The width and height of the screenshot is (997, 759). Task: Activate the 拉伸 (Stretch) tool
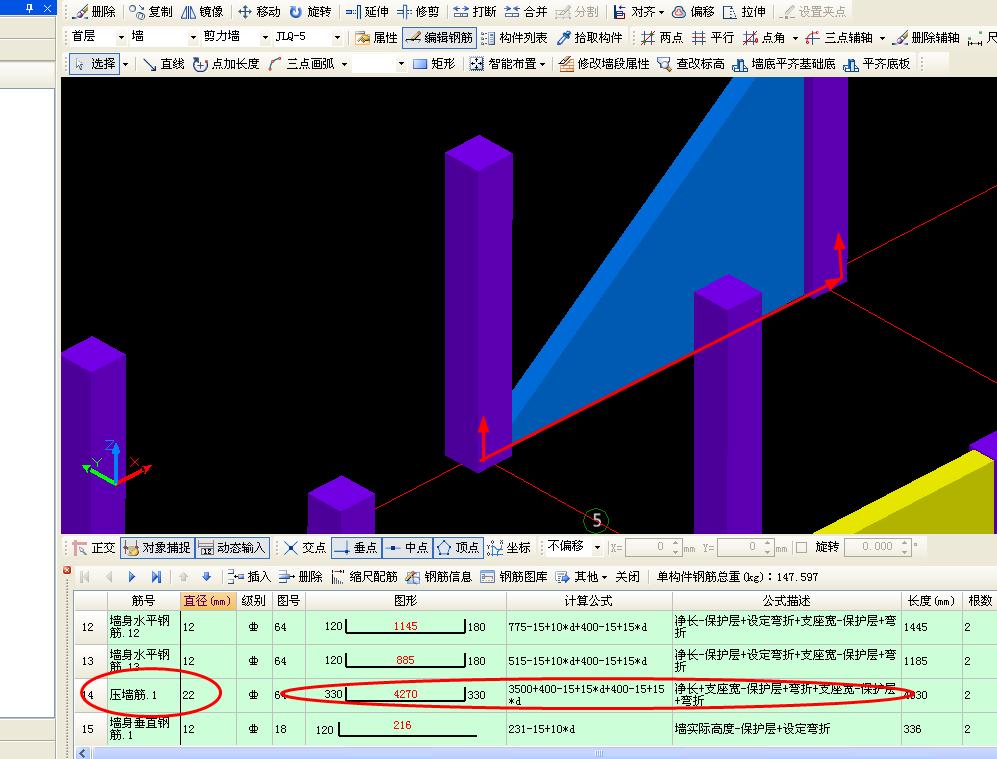coord(745,11)
